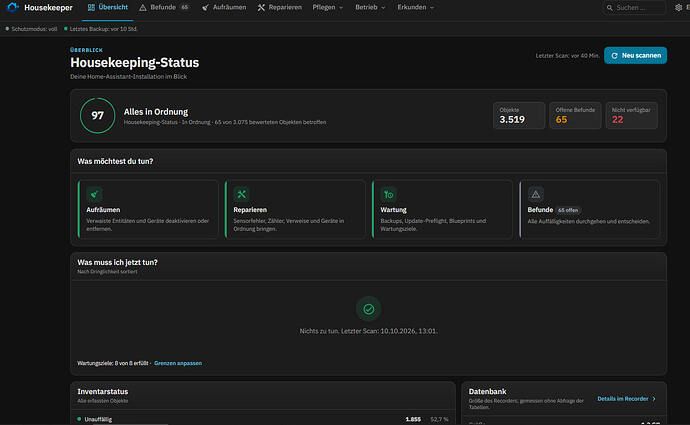Image resolution: width=690 pixels, height=425 pixels.
Task: Click the Letztes Backup status entry
Action: (x=101, y=29)
